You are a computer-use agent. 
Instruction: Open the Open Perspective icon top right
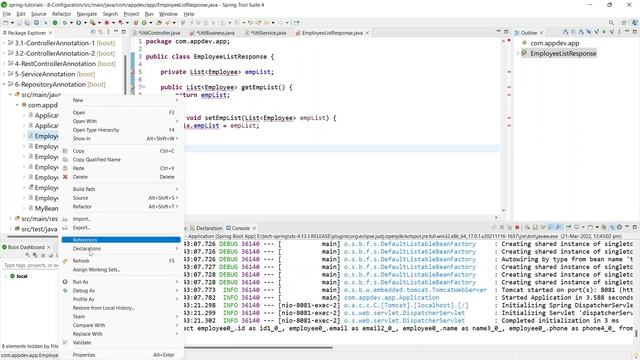tap(624, 23)
